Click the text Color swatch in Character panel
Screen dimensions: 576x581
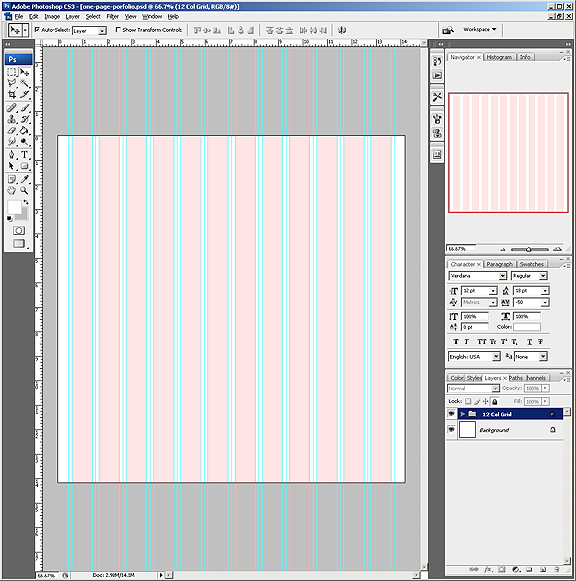[527, 327]
